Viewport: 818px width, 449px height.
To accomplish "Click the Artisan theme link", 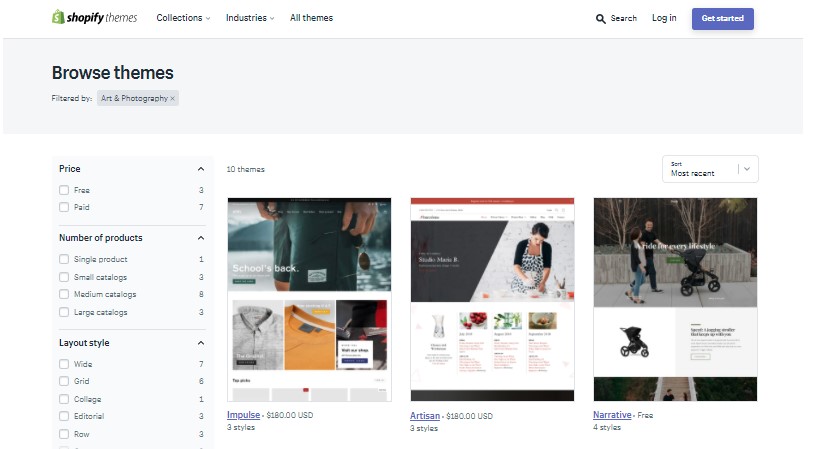I will (x=425, y=416).
